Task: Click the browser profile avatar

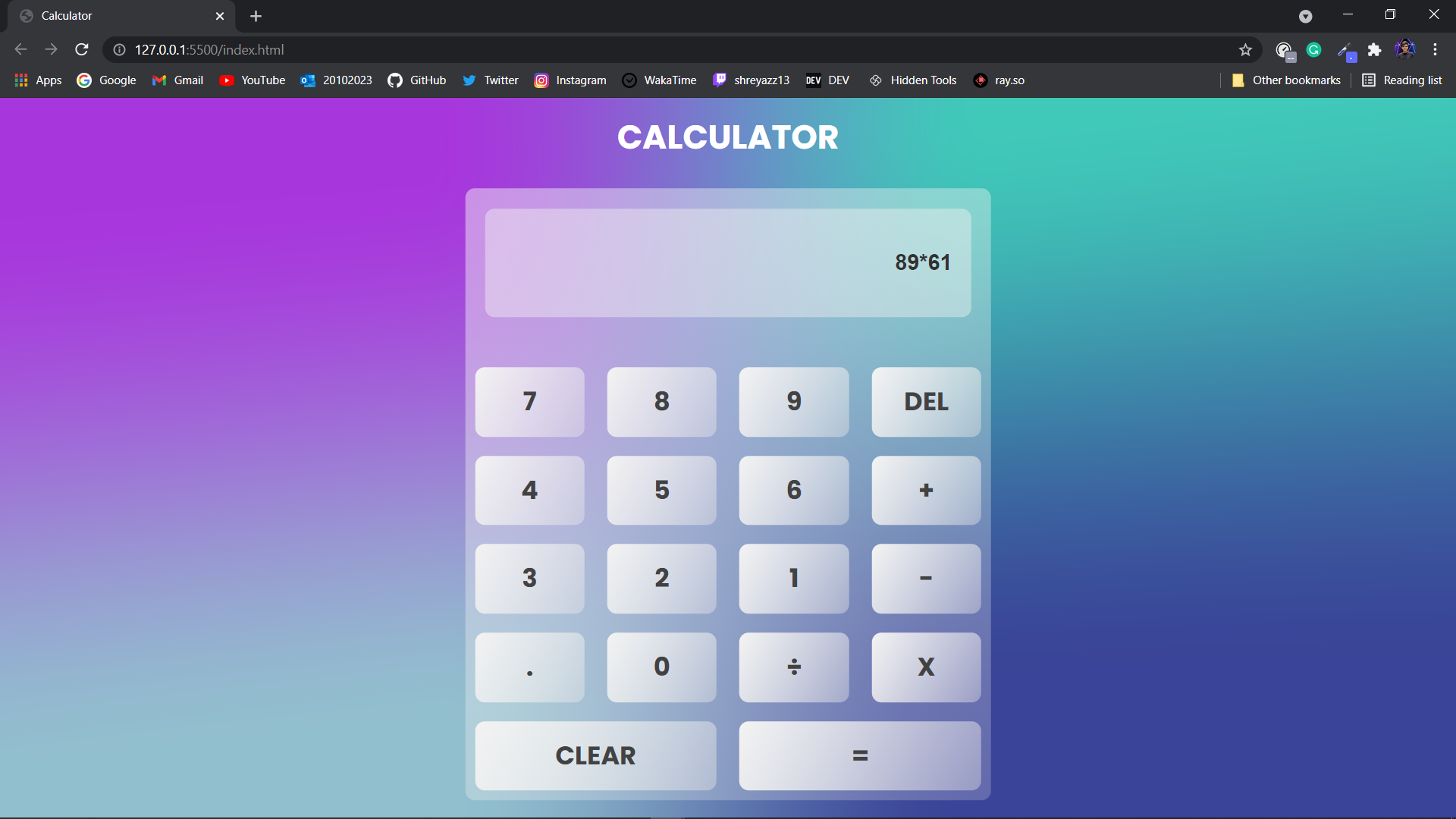Action: pos(1405,49)
